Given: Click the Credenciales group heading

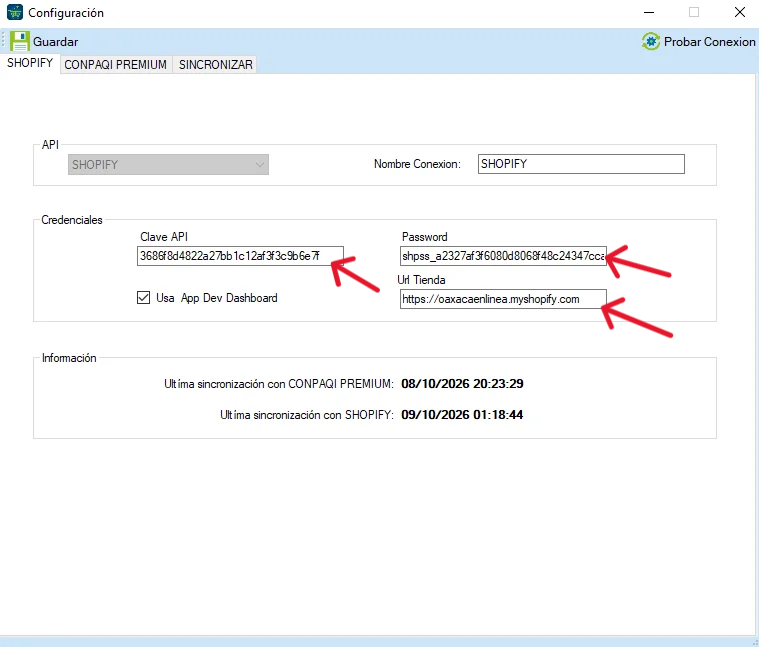Looking at the screenshot, I should click(x=72, y=220).
